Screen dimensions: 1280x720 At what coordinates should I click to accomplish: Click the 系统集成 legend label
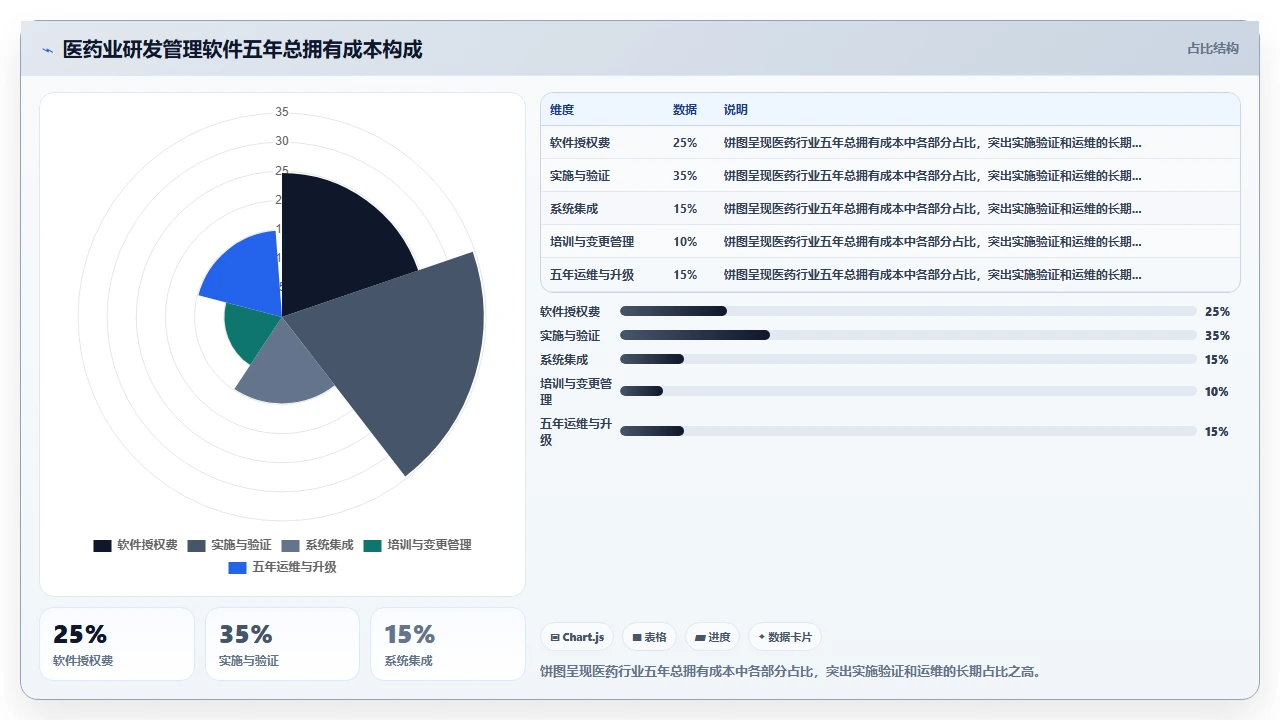pos(329,545)
